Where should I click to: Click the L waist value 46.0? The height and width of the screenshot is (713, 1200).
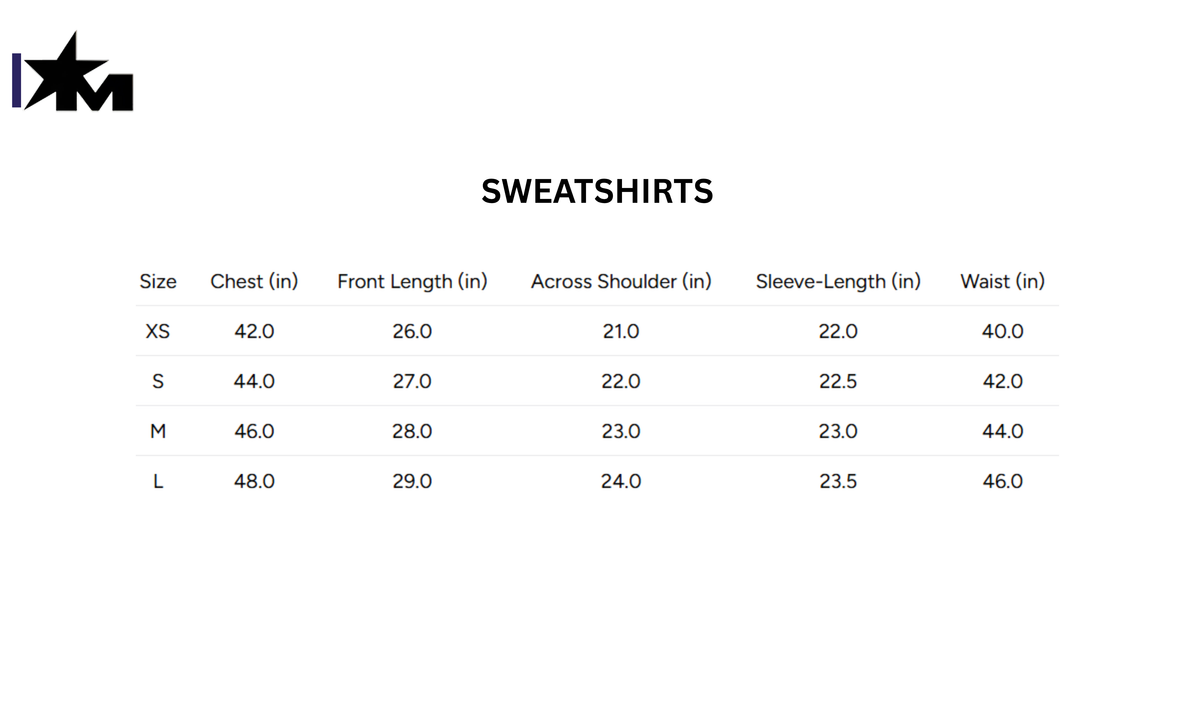[x=1002, y=481]
